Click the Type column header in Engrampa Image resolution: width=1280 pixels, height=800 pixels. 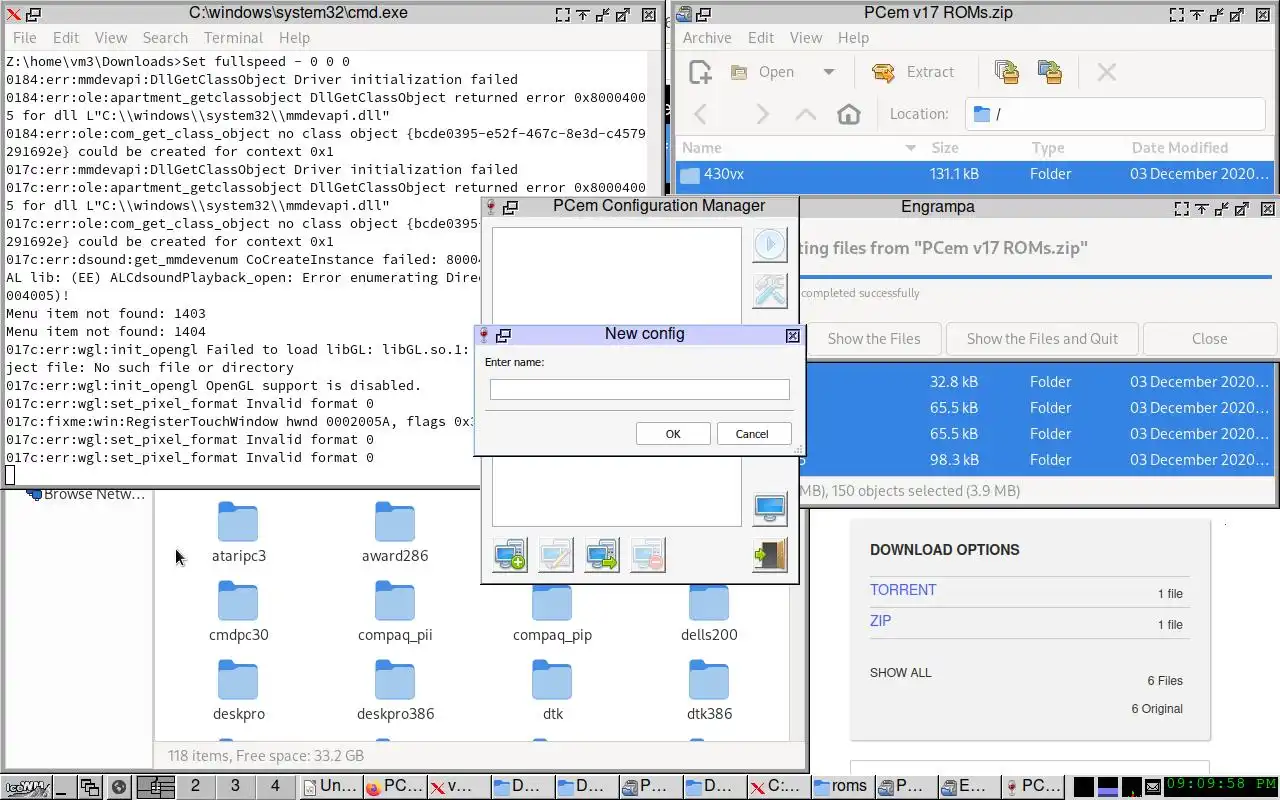[x=1047, y=148]
